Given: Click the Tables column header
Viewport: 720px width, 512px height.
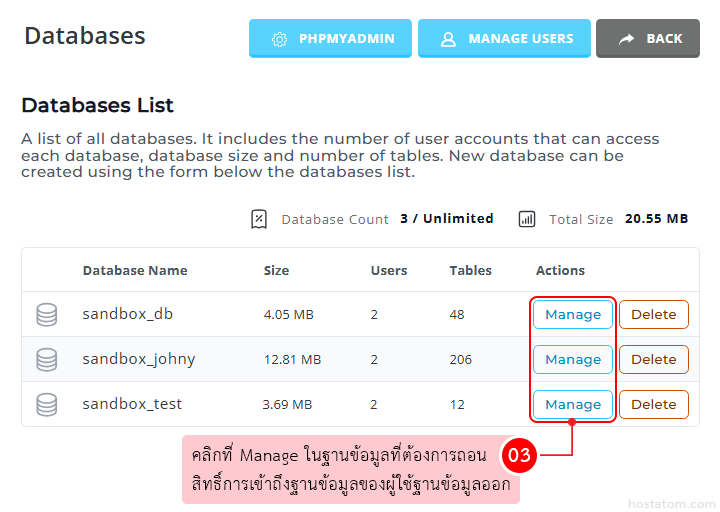Looking at the screenshot, I should [x=471, y=270].
